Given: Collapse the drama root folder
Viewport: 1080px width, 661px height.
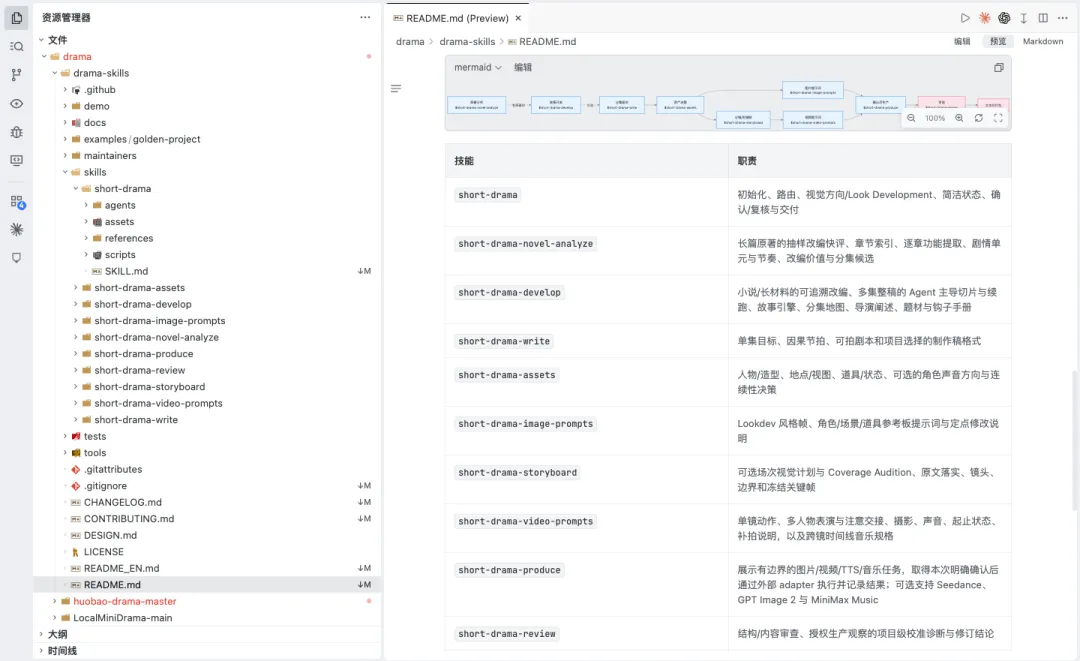Looking at the screenshot, I should click(x=45, y=56).
